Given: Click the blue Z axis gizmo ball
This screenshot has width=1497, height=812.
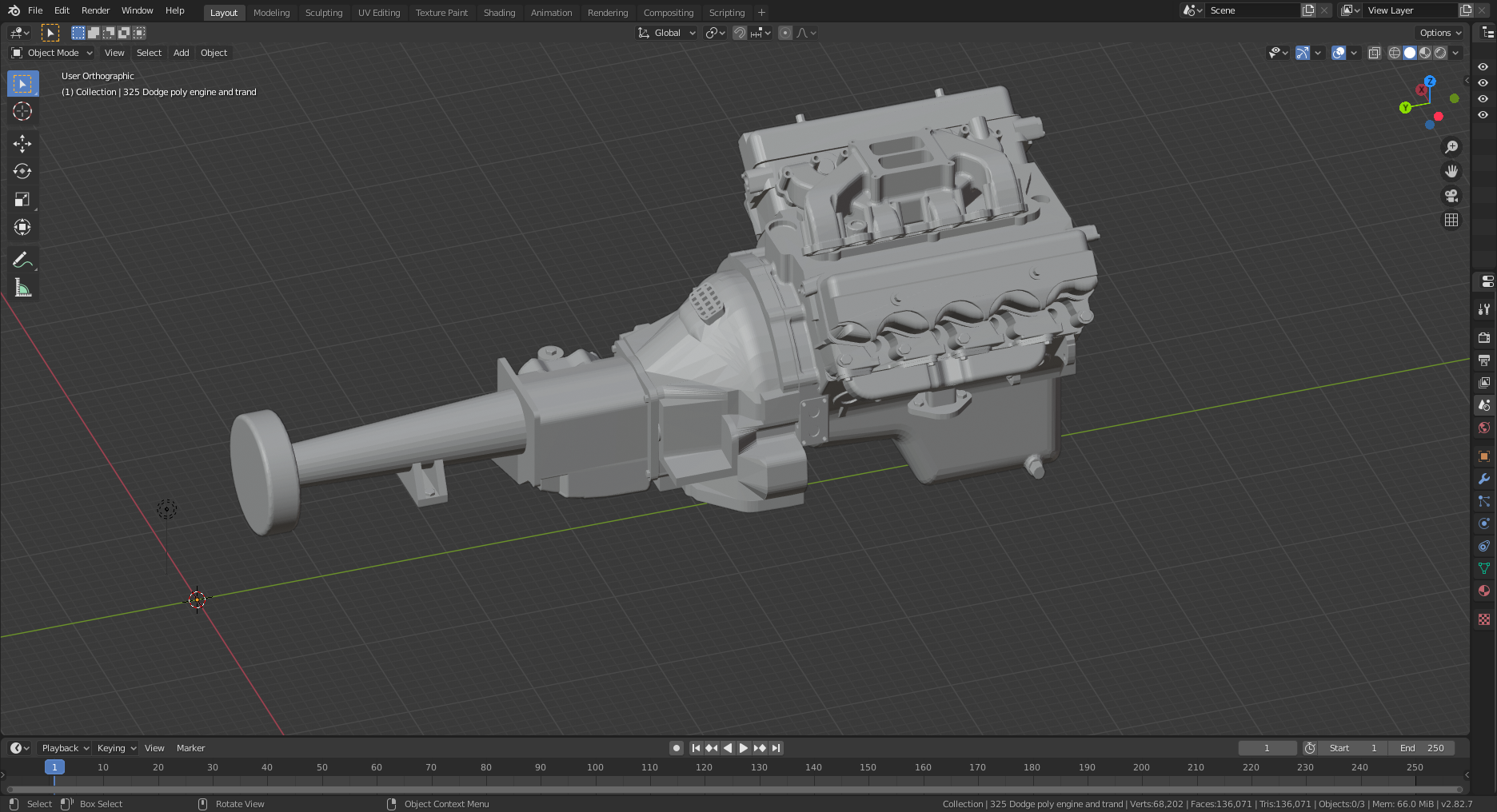Looking at the screenshot, I should tap(1430, 82).
